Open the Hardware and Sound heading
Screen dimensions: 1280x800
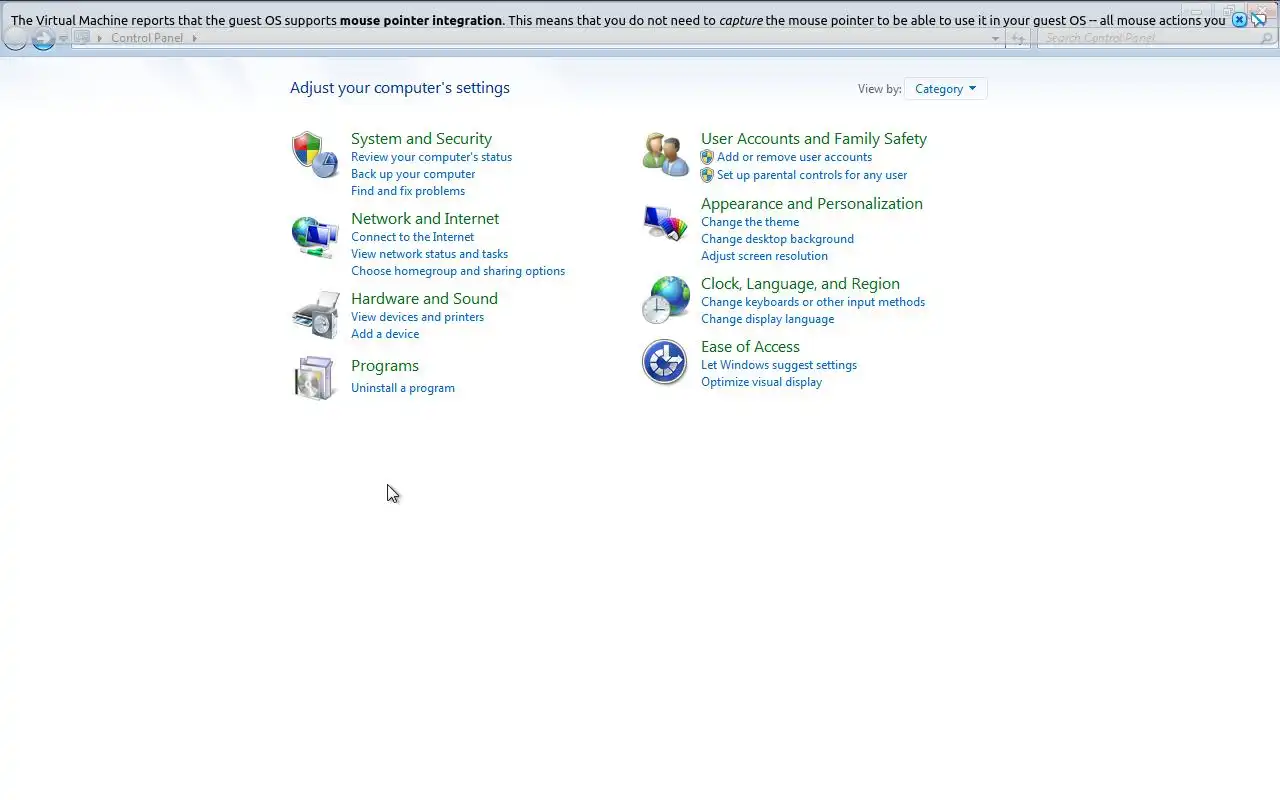[424, 299]
